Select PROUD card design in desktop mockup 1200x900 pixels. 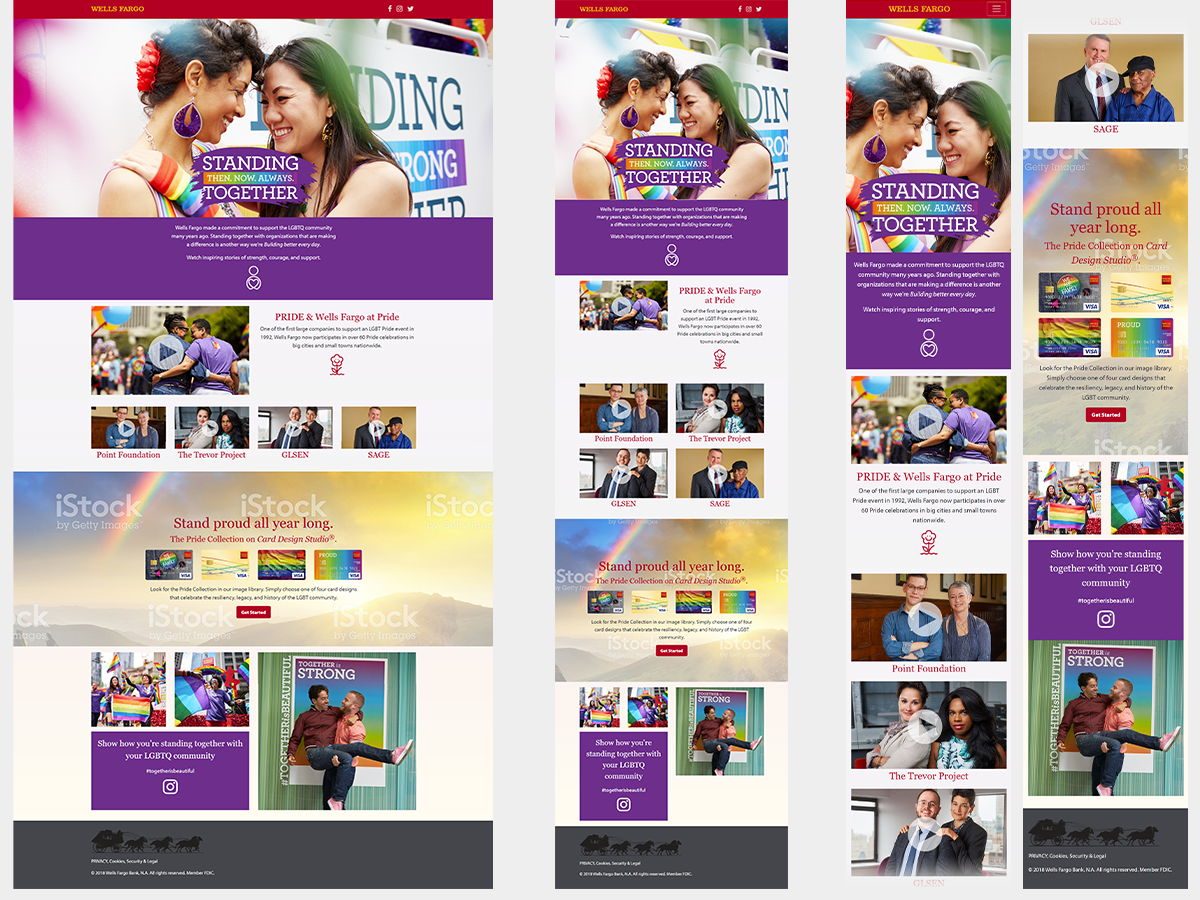(x=338, y=565)
